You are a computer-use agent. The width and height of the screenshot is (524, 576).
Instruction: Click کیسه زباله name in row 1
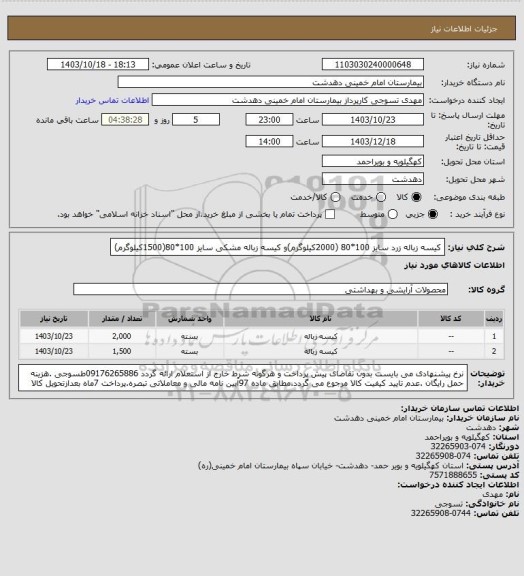(x=320, y=336)
